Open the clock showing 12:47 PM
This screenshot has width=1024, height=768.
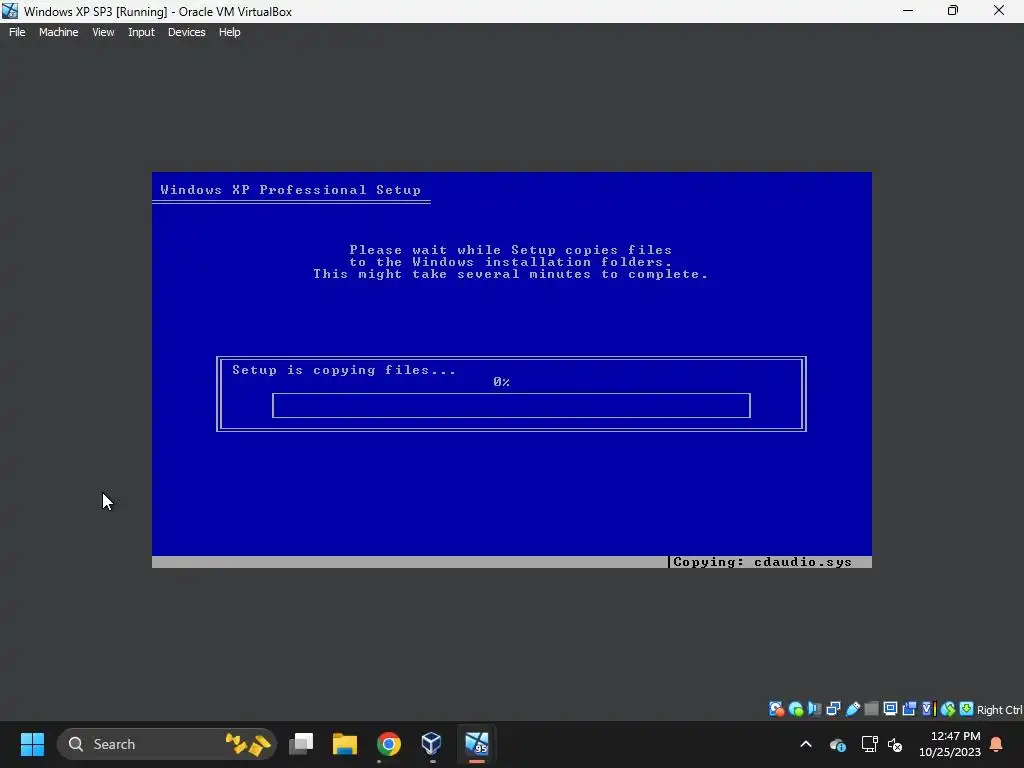pos(950,744)
